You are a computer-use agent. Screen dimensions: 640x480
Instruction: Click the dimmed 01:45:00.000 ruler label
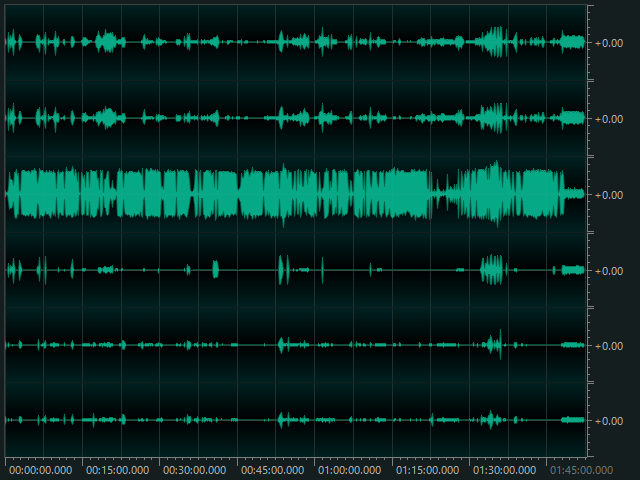pyautogui.click(x=581, y=471)
